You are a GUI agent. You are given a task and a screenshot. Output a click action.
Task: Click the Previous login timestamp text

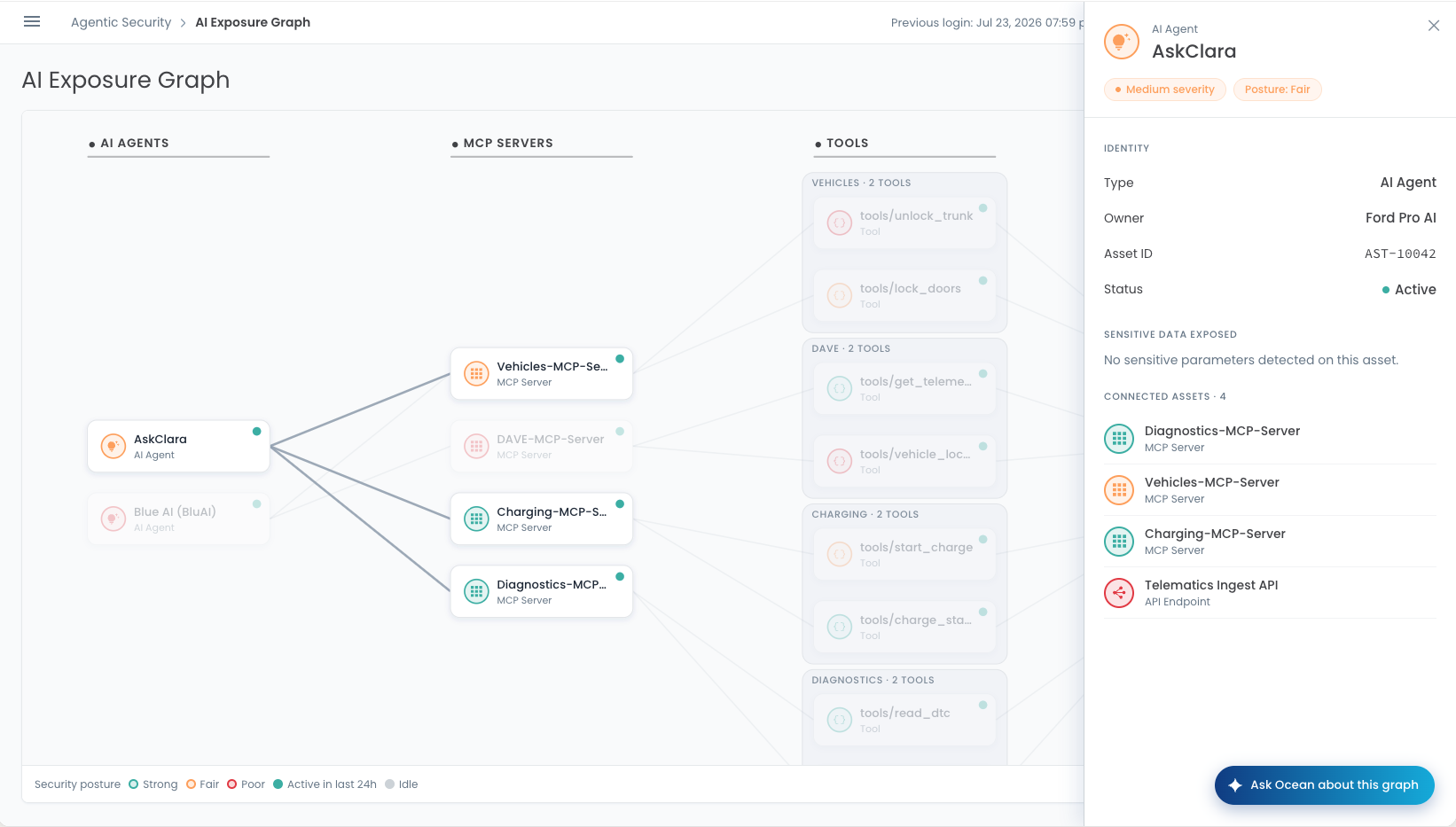987,23
